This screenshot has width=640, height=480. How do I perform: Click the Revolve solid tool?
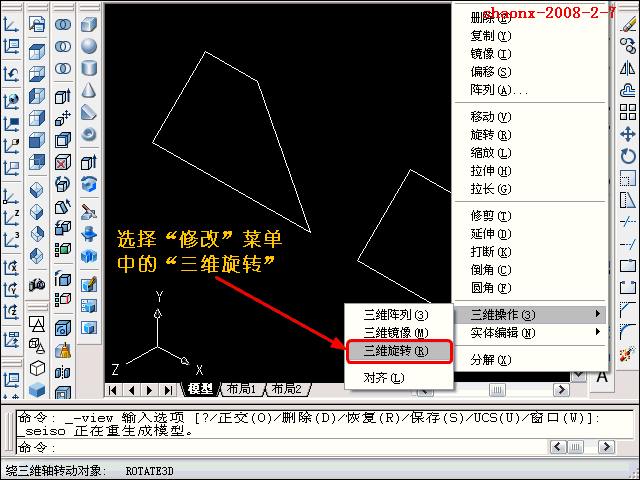(x=89, y=184)
